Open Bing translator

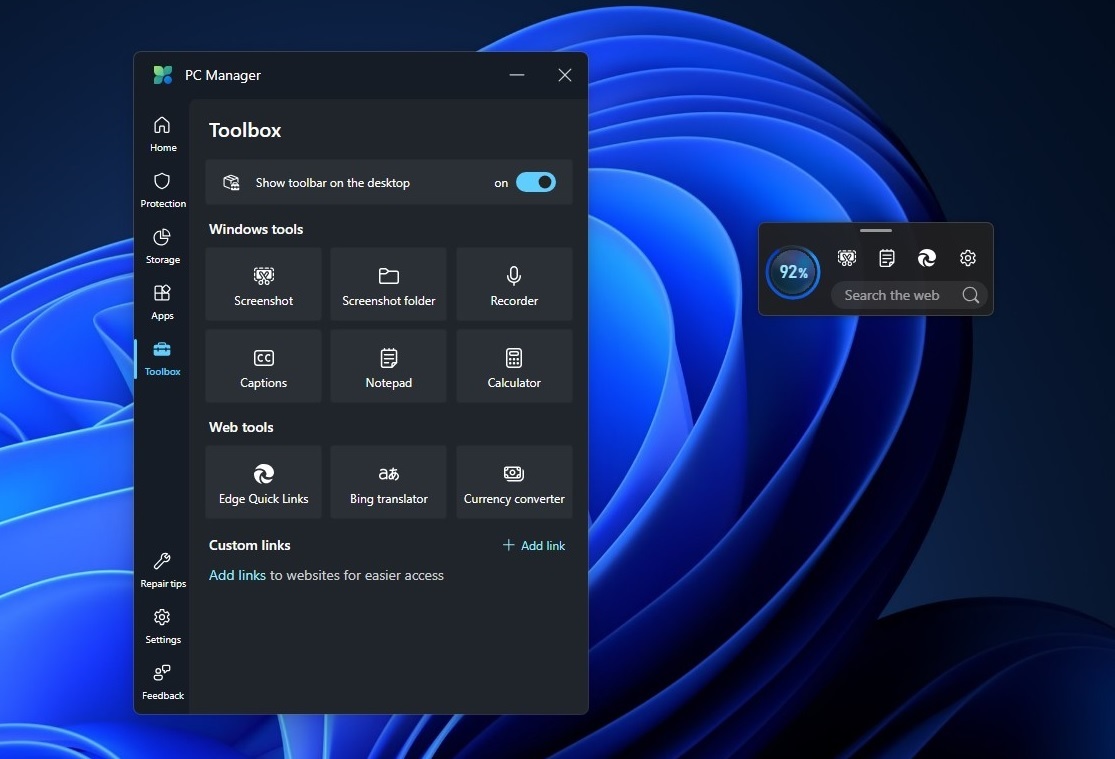[x=388, y=482]
